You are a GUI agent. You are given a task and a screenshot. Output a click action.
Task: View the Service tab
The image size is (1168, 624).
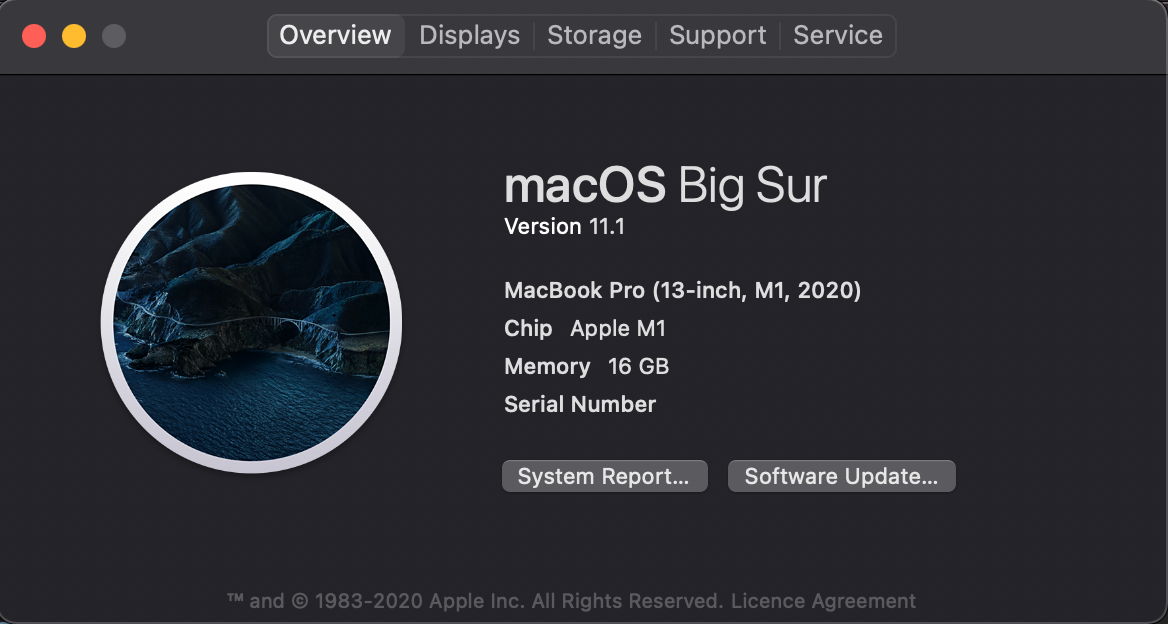pos(838,35)
